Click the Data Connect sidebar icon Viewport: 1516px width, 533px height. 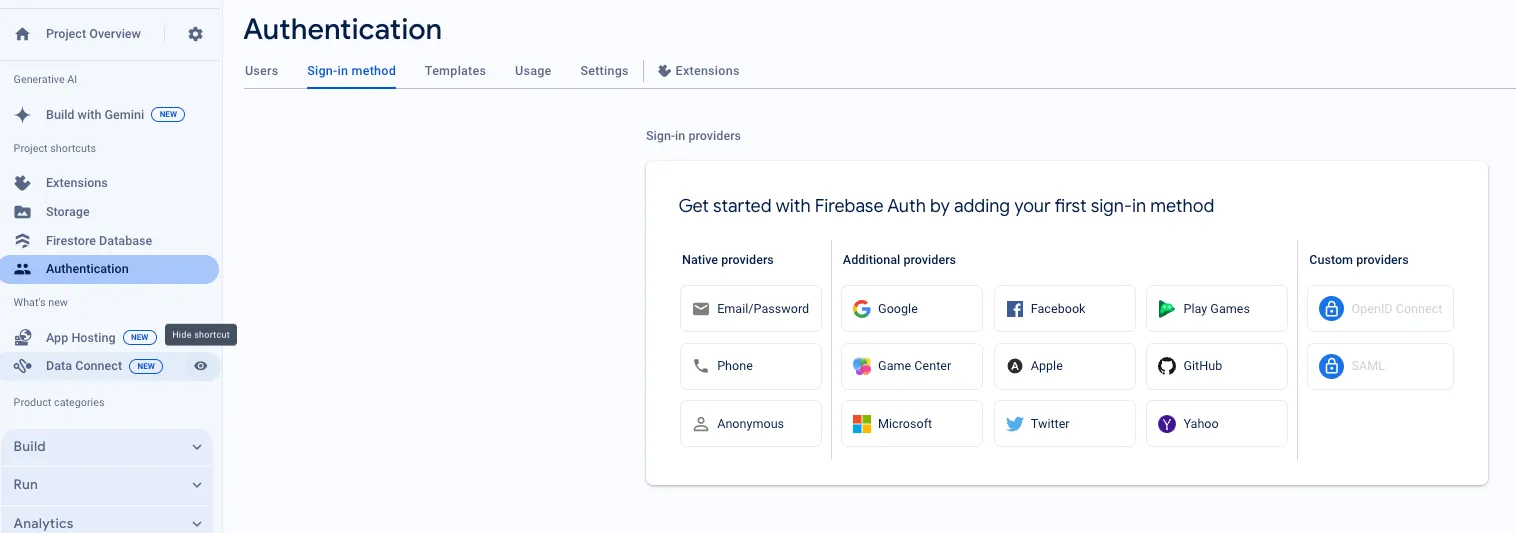point(23,366)
